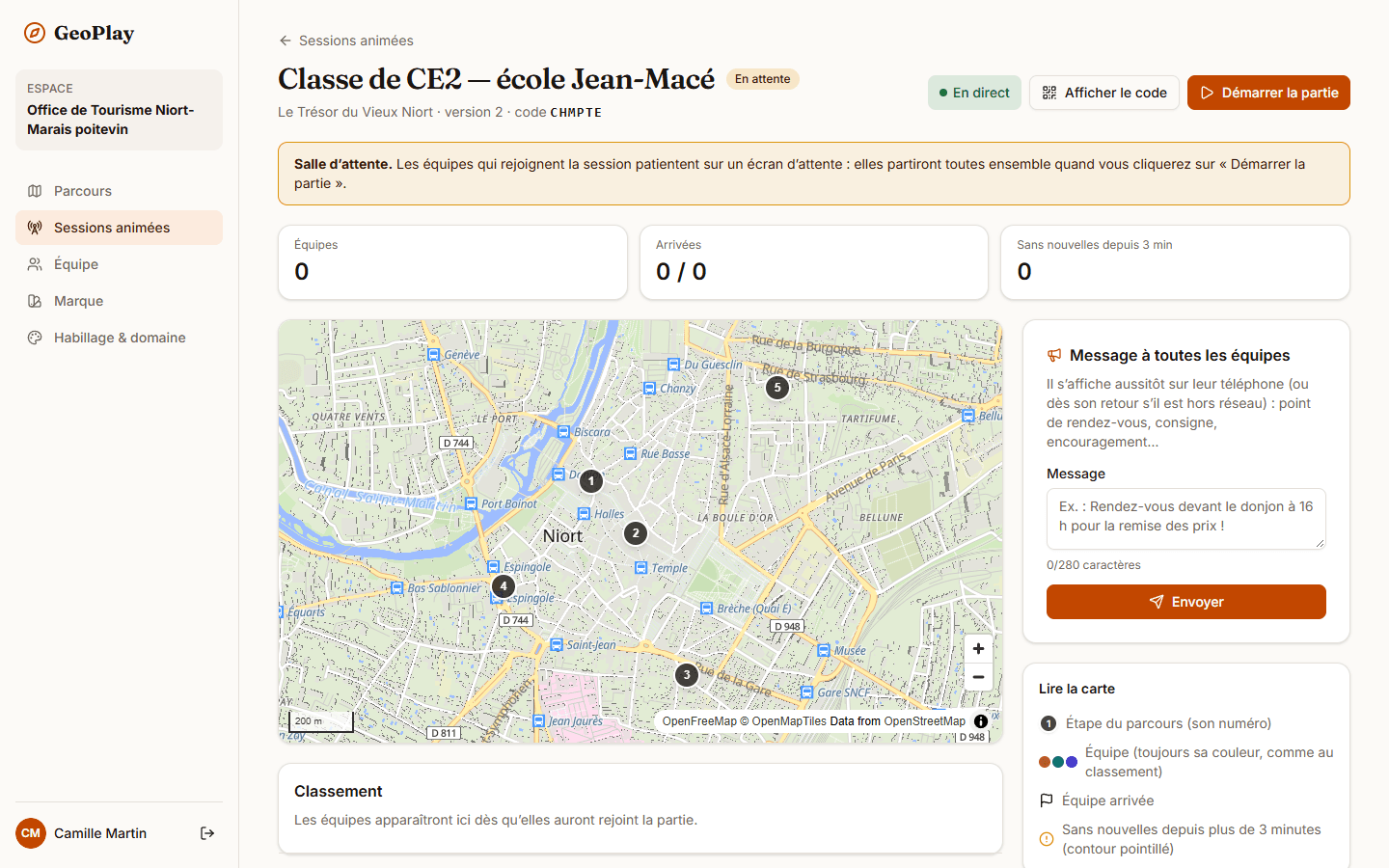Click the Habillage palette icon
Screen dimensions: 1389x868
35,338
